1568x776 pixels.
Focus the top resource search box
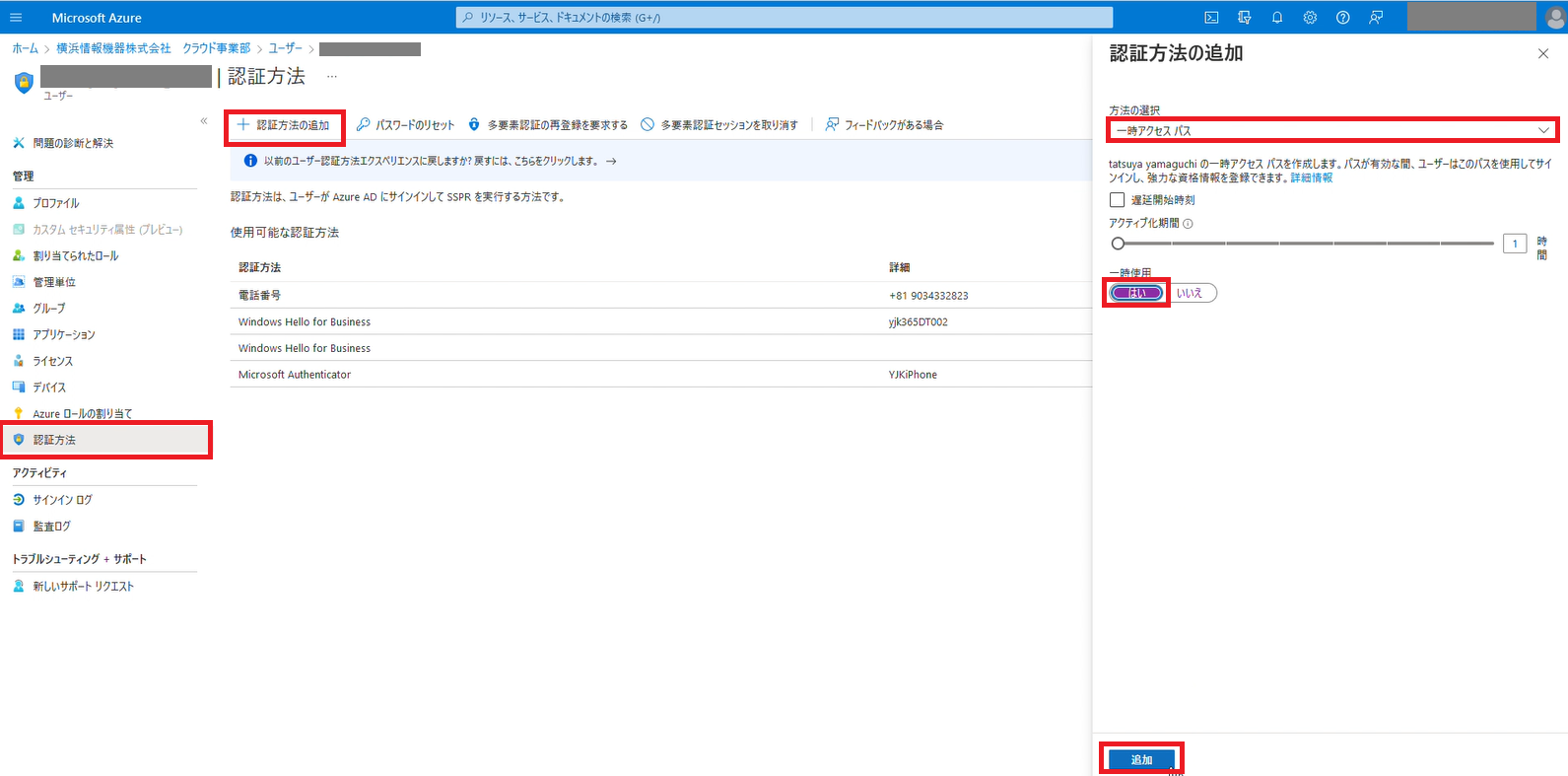784,18
